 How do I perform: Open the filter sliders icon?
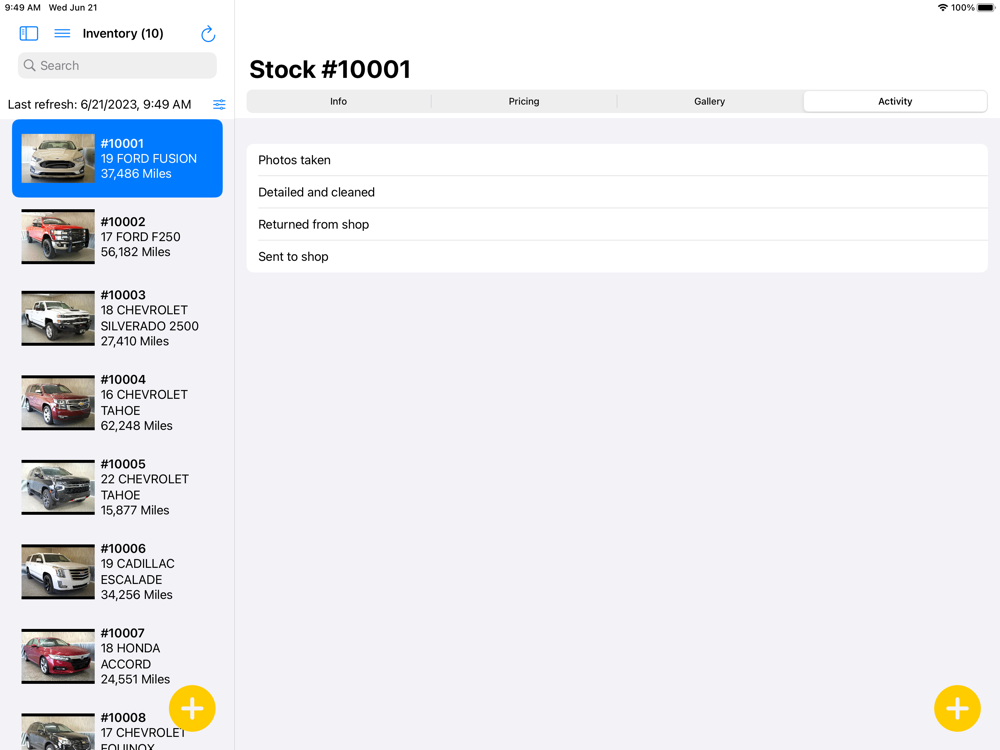[219, 104]
